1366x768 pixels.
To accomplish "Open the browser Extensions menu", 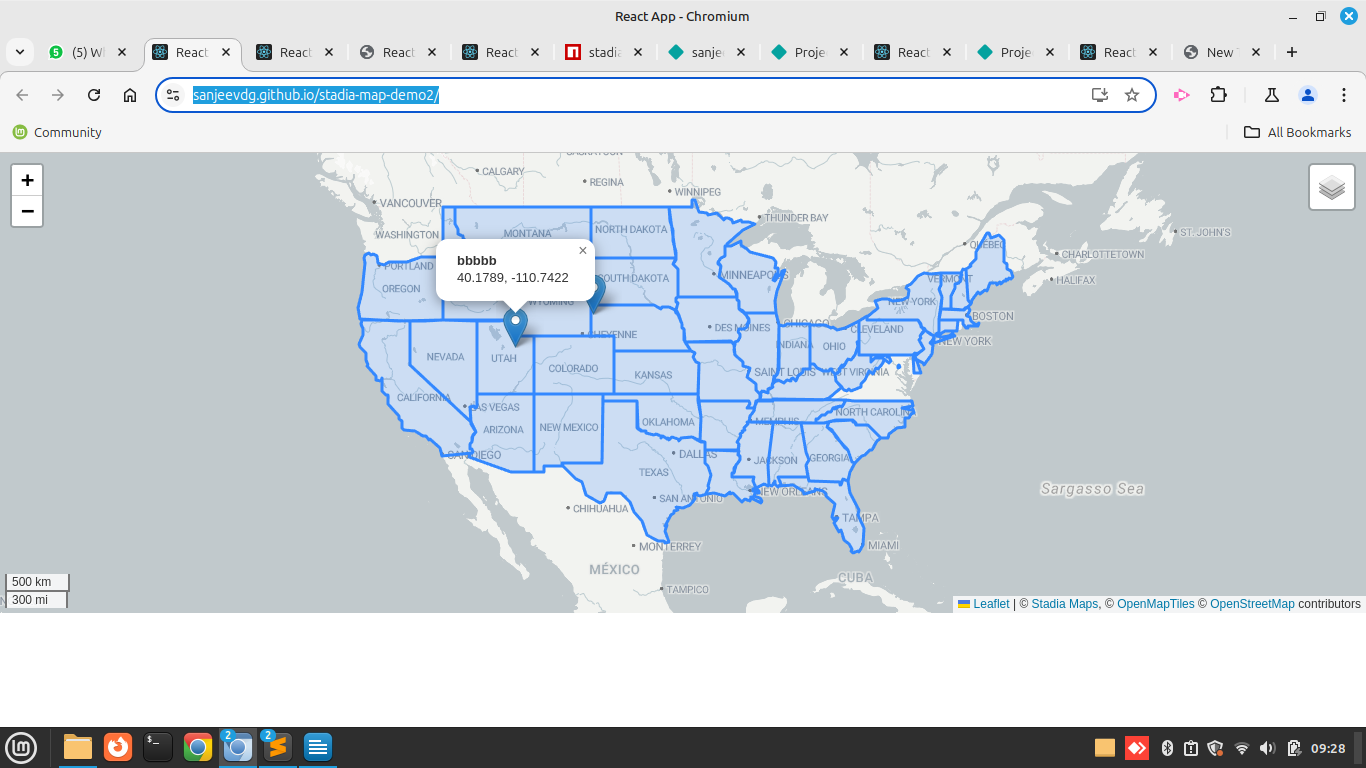I will click(x=1218, y=95).
